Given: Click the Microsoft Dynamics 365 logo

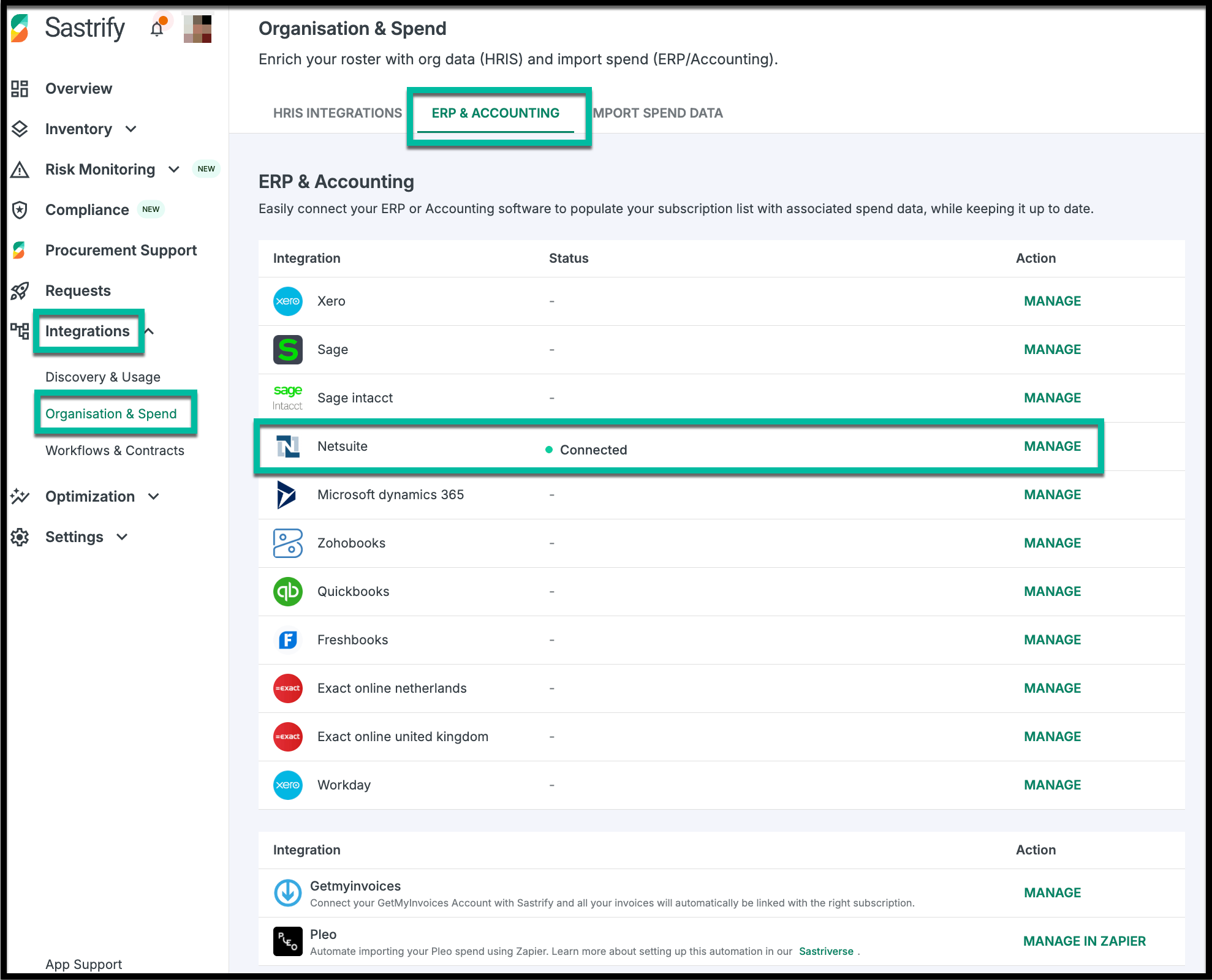Looking at the screenshot, I should pyautogui.click(x=287, y=495).
